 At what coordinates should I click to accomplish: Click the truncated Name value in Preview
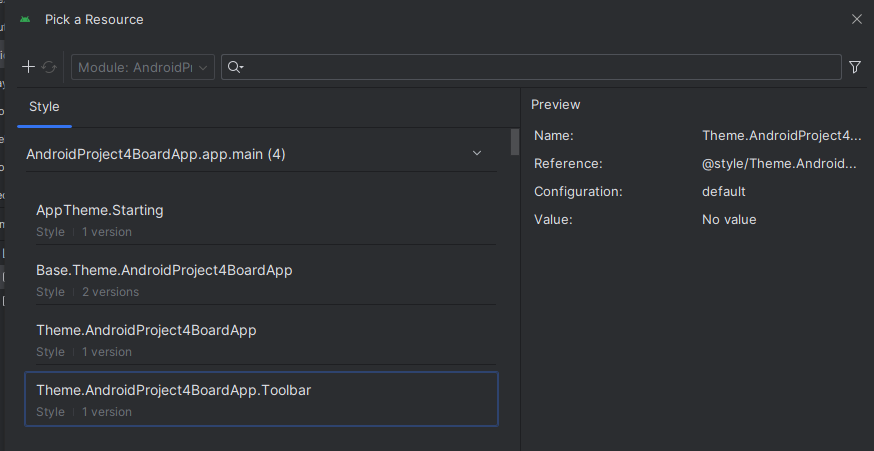click(781, 135)
